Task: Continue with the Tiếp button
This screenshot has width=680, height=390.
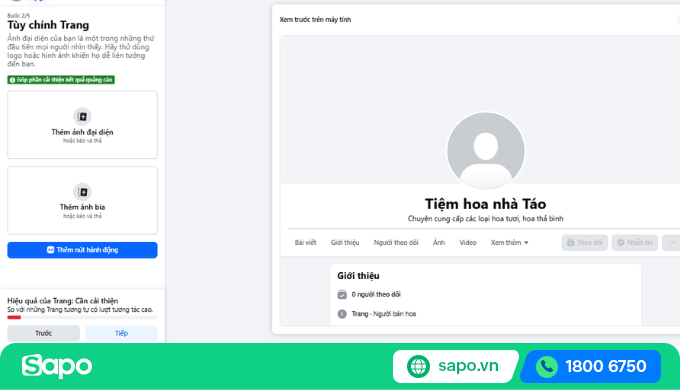Action: [x=121, y=333]
